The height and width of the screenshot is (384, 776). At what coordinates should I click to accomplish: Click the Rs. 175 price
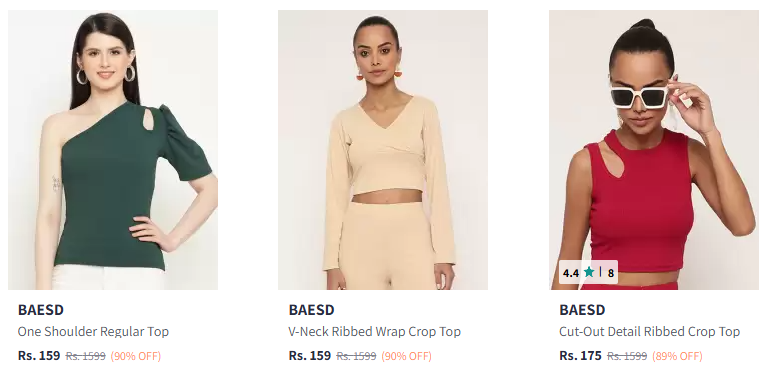580,356
